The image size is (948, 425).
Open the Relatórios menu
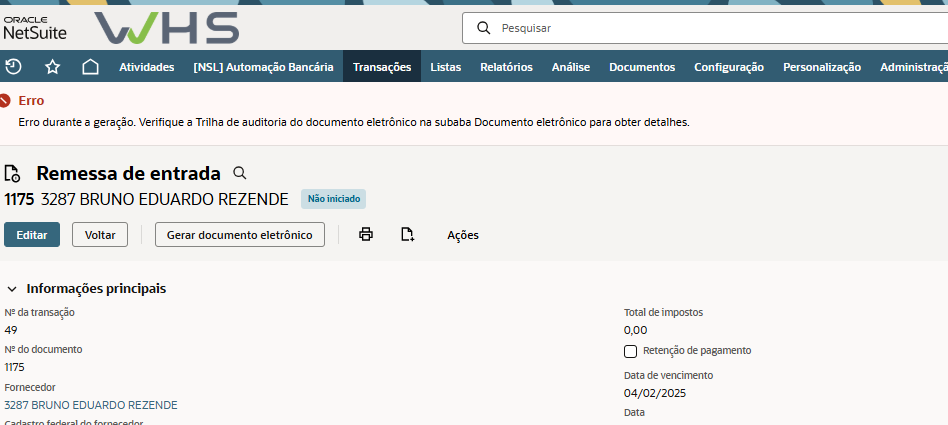tap(506, 67)
